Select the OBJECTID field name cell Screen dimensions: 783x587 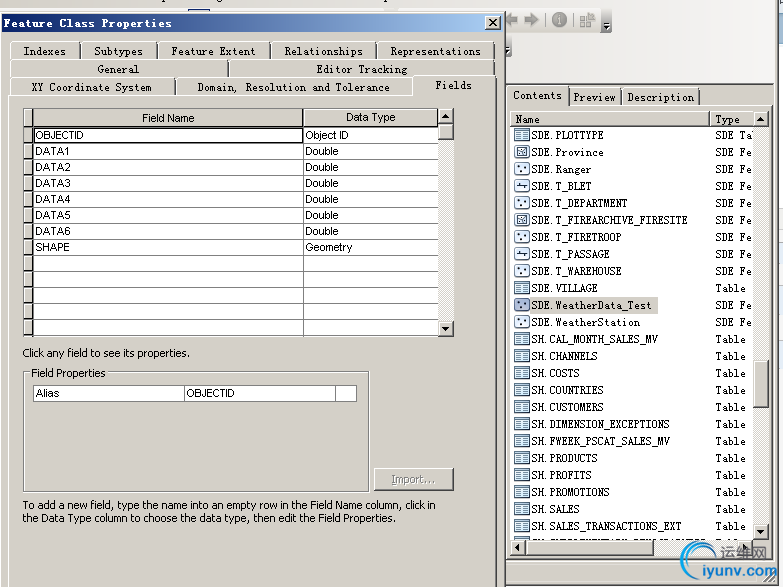pos(168,135)
